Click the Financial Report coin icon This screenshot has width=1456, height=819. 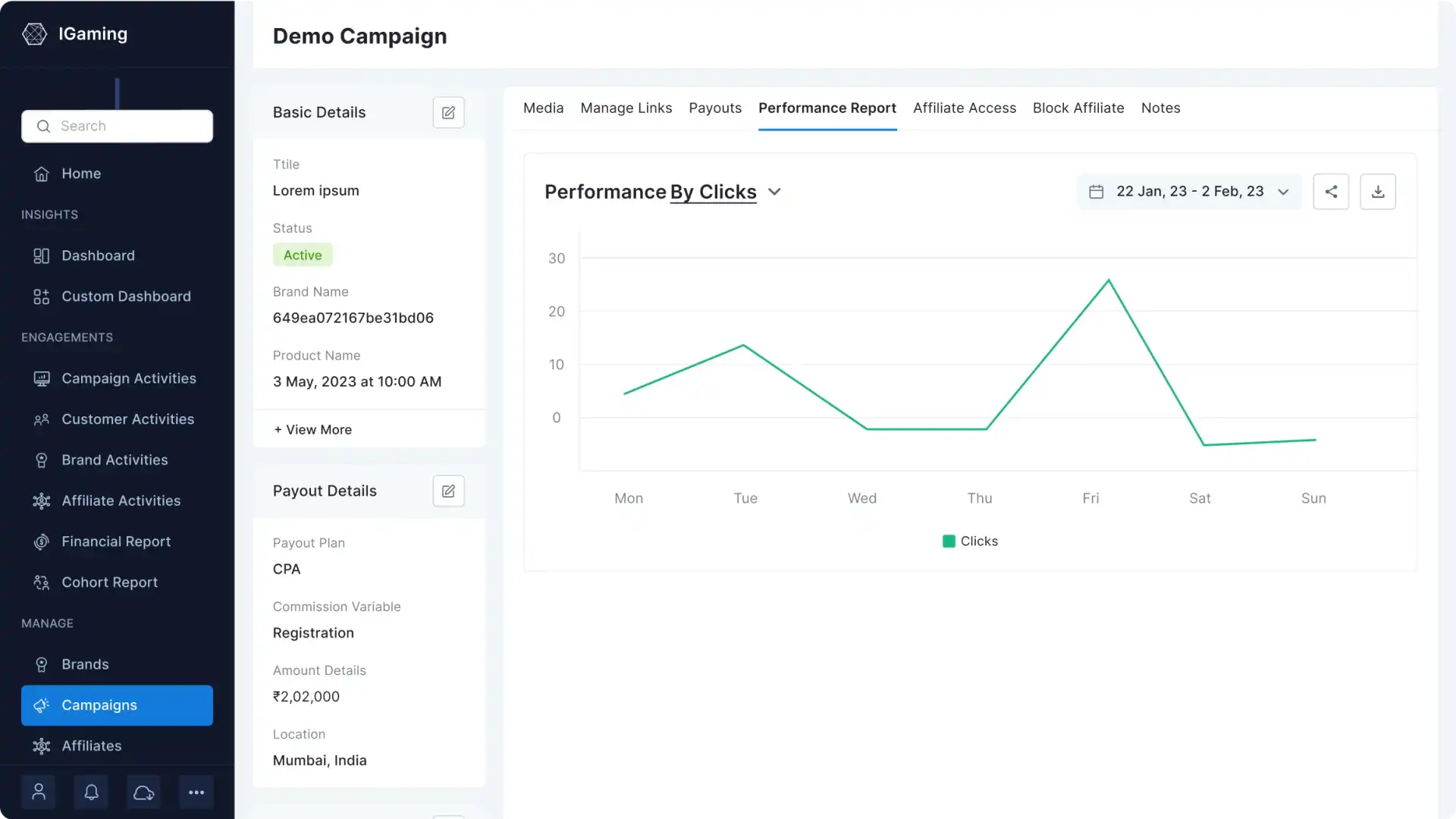click(x=42, y=541)
